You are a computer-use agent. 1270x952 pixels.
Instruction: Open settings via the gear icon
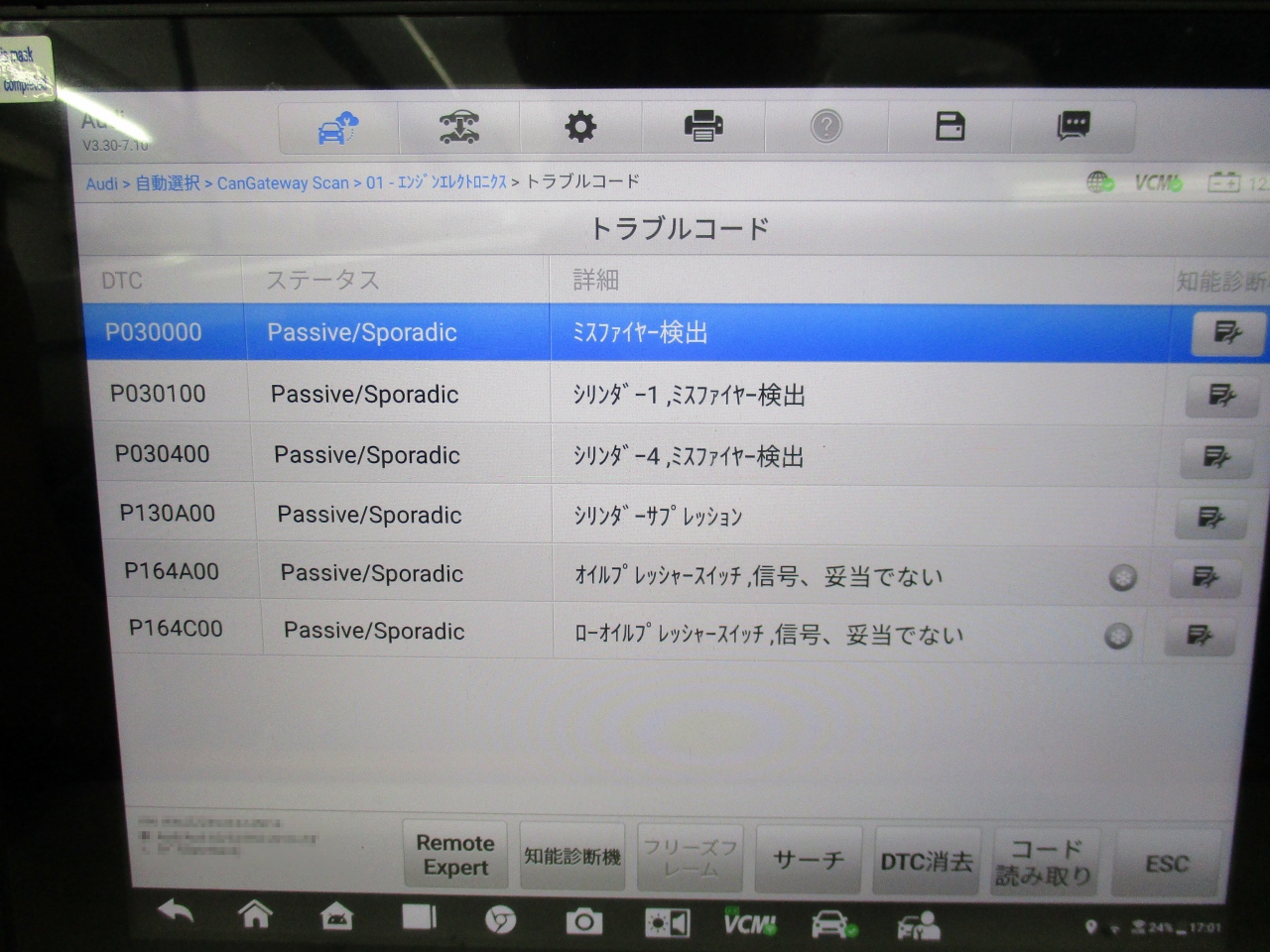coord(580,127)
